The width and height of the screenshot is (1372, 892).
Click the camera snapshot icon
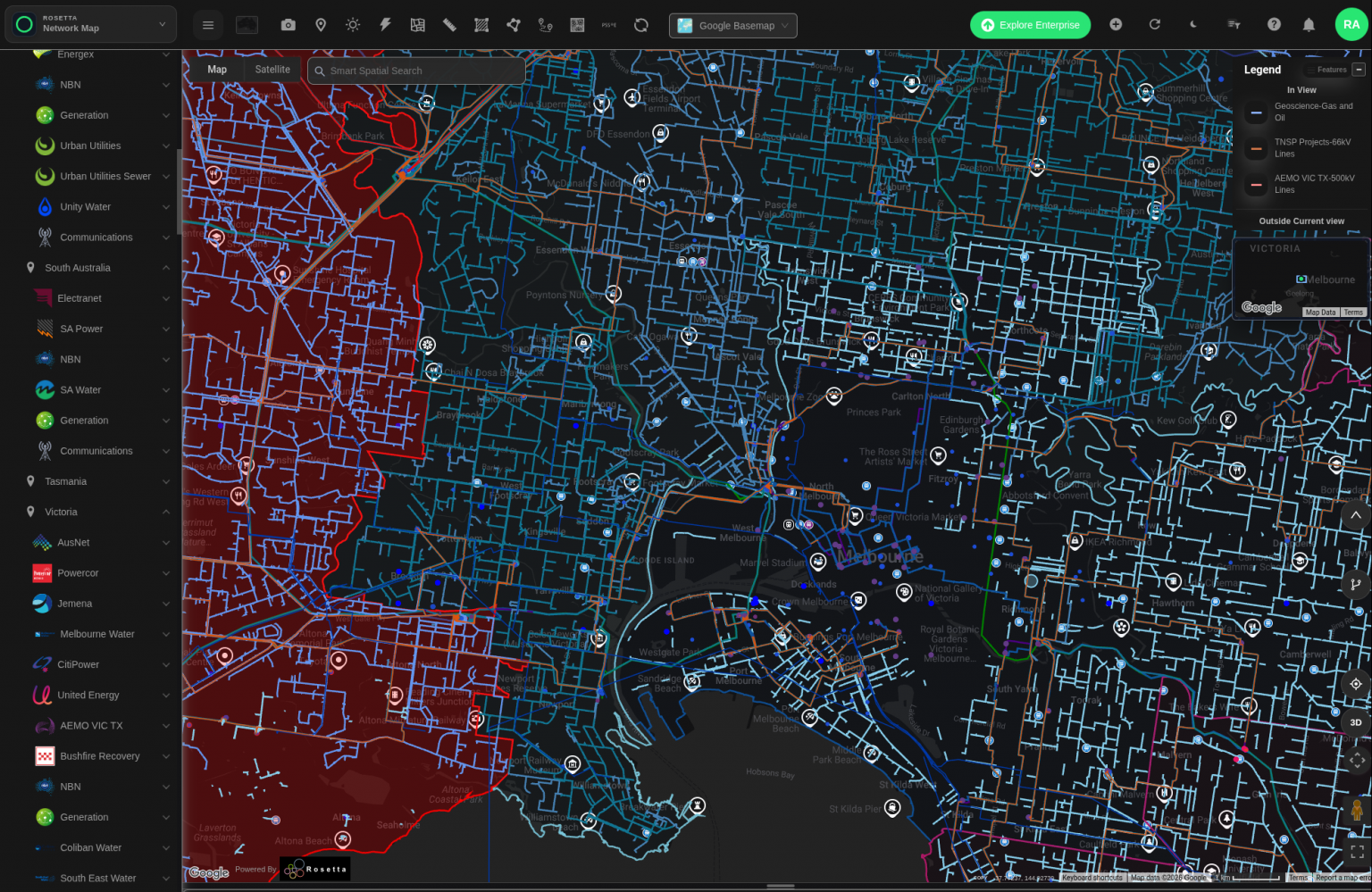pyautogui.click(x=288, y=25)
